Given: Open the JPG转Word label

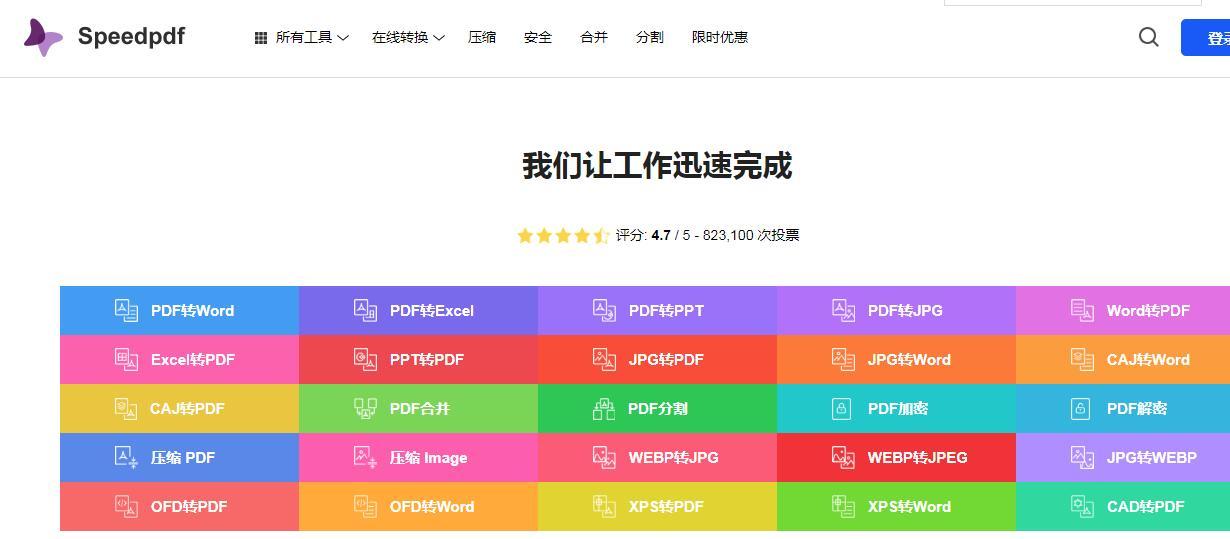Looking at the screenshot, I should click(x=909, y=360).
